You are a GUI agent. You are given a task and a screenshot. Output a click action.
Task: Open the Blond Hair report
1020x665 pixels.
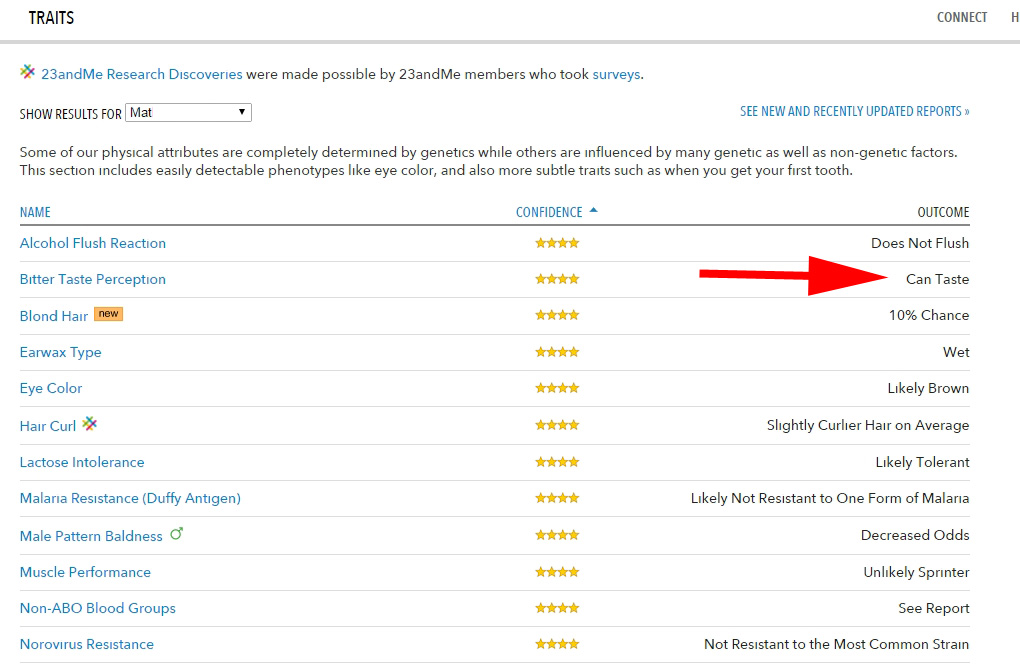point(54,316)
